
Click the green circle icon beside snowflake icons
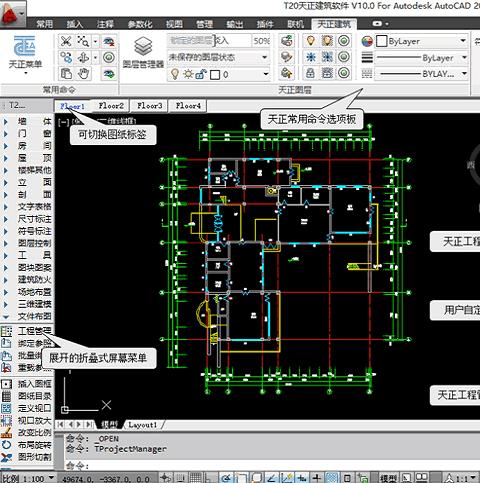click(x=344, y=57)
